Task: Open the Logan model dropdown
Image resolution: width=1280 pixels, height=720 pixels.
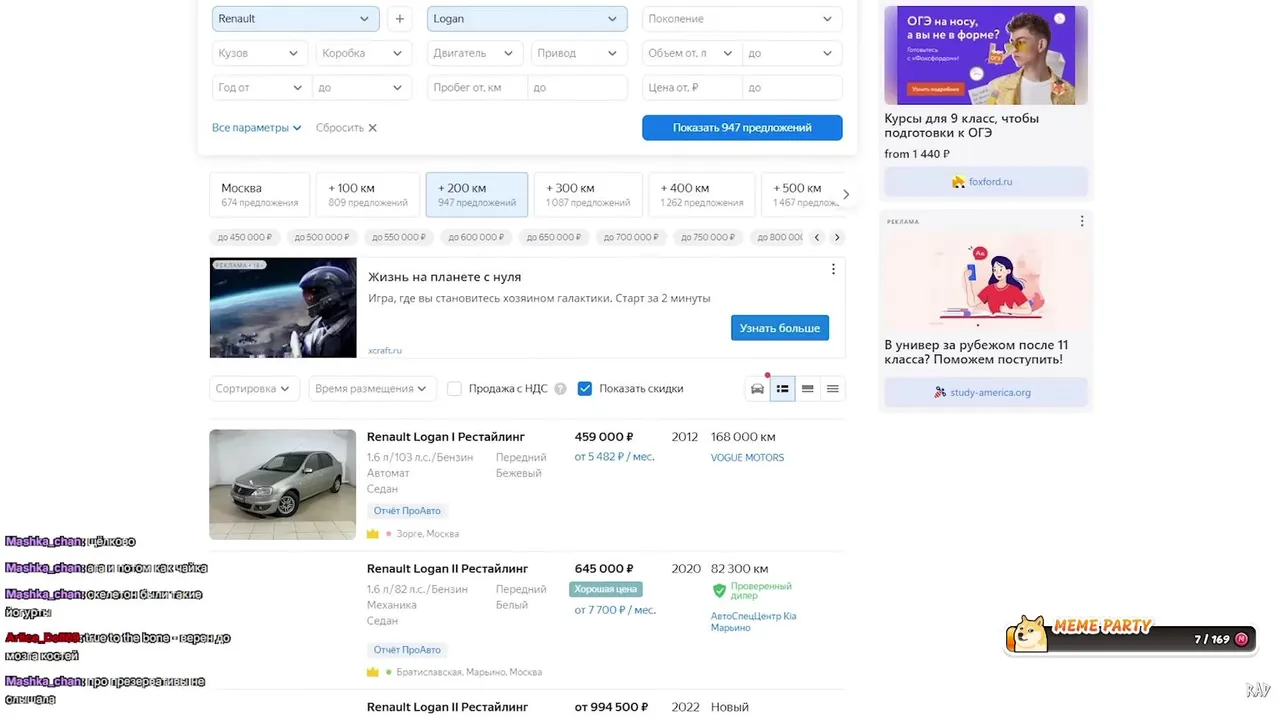Action: click(x=527, y=19)
